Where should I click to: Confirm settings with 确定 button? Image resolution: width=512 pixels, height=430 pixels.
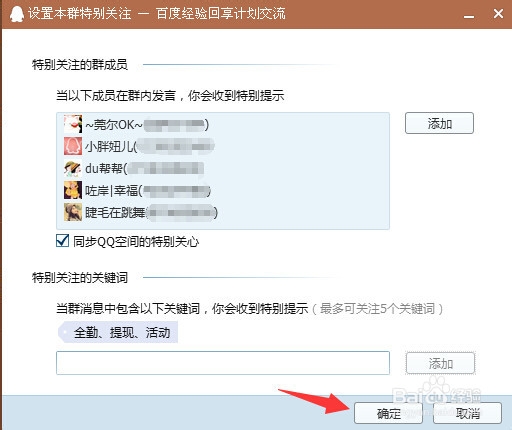click(388, 413)
